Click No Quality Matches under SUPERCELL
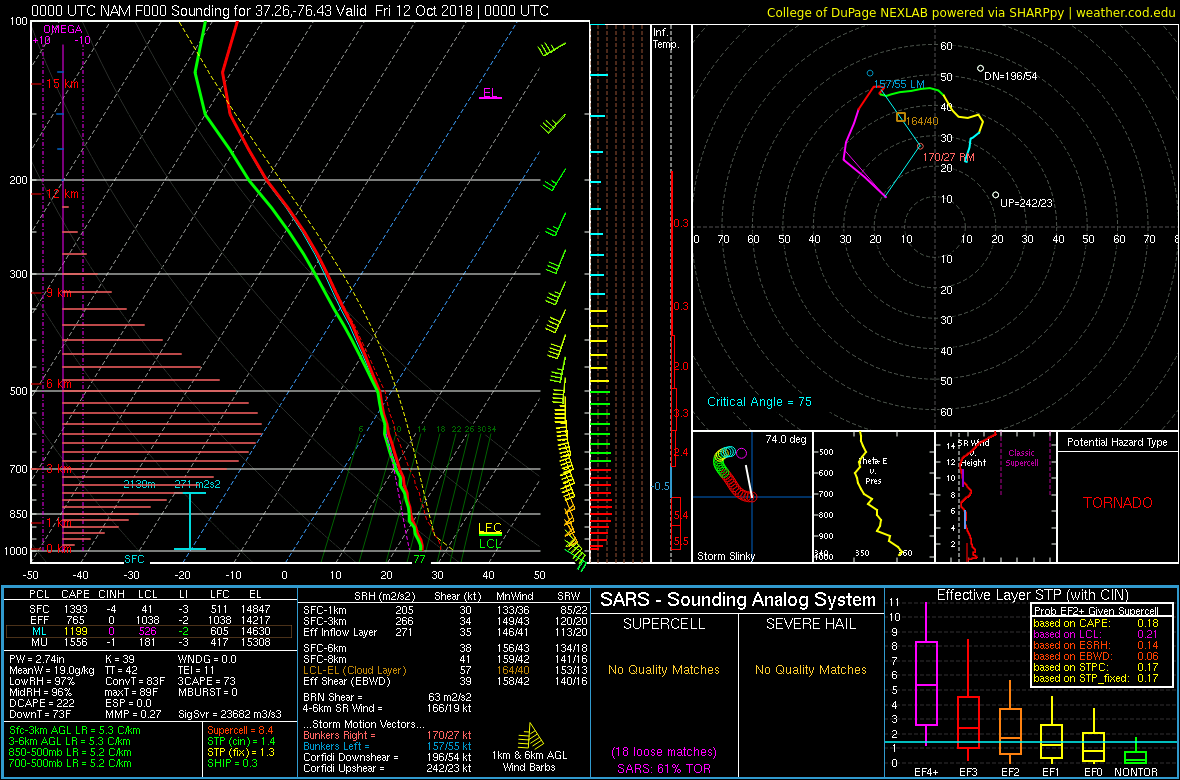 pos(664,670)
